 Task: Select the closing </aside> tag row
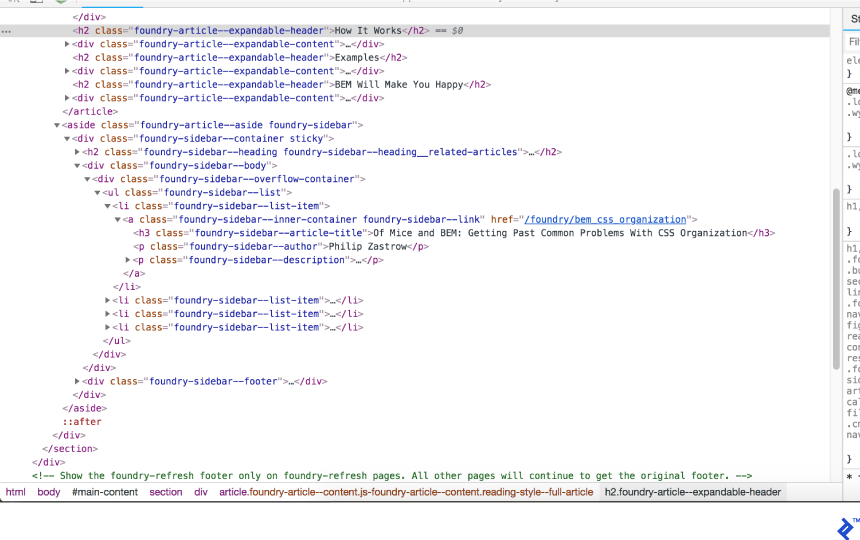tap(84, 408)
